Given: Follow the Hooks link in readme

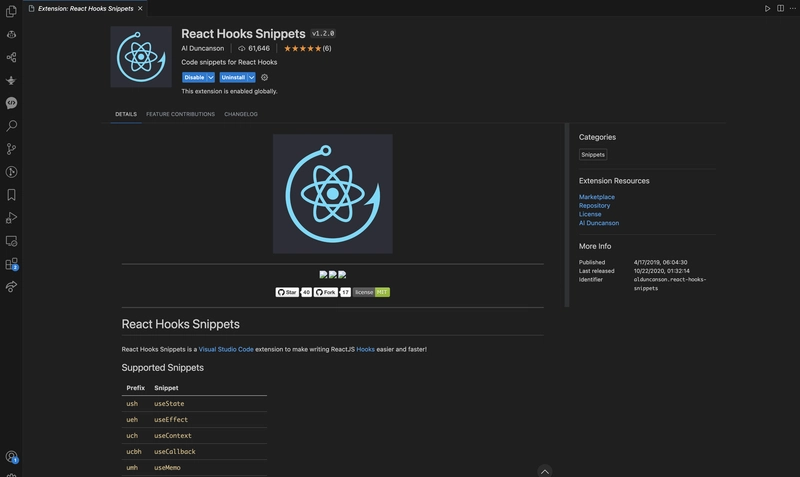Looking at the screenshot, I should (365, 349).
